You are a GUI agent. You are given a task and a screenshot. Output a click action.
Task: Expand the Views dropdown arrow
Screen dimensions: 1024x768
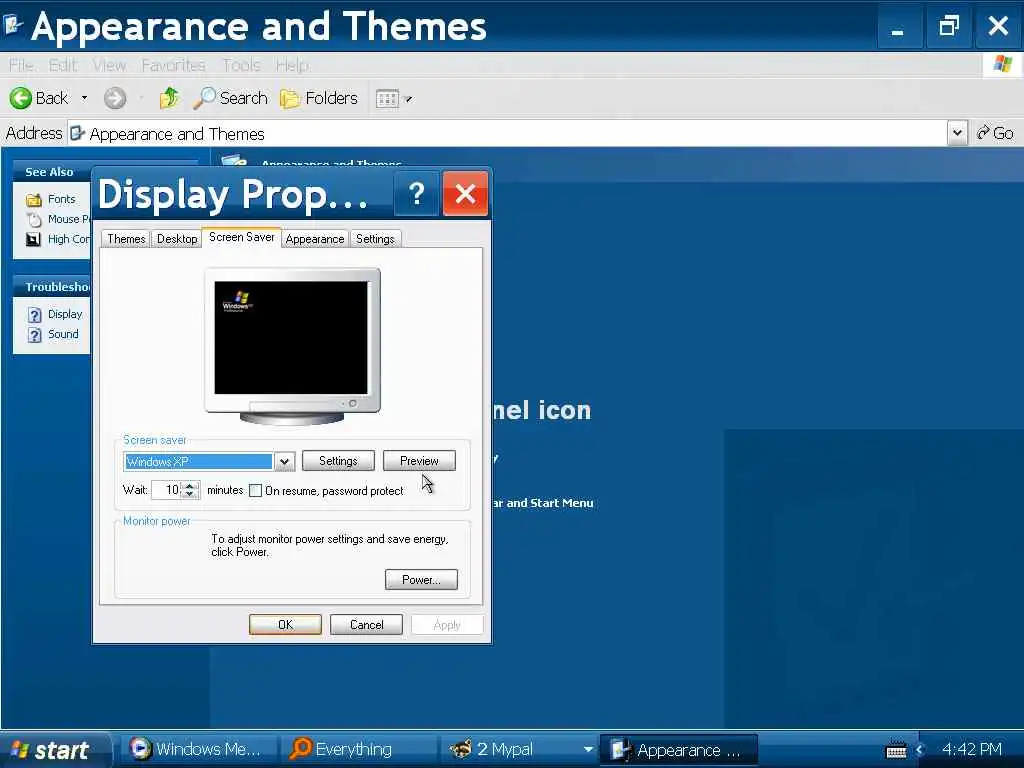408,99
